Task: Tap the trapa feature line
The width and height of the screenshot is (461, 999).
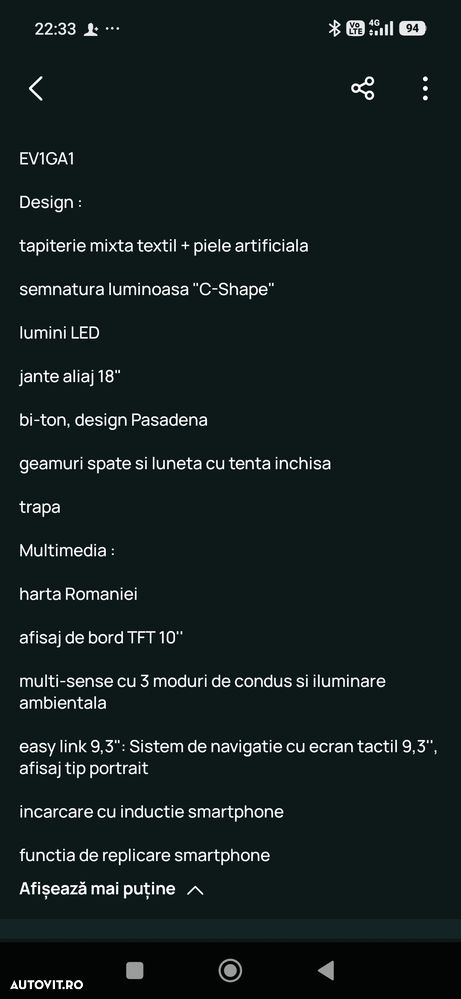Action: pos(39,508)
